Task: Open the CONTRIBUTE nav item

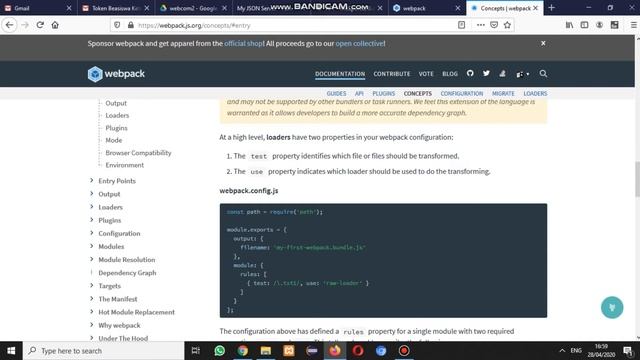Action: (x=392, y=74)
